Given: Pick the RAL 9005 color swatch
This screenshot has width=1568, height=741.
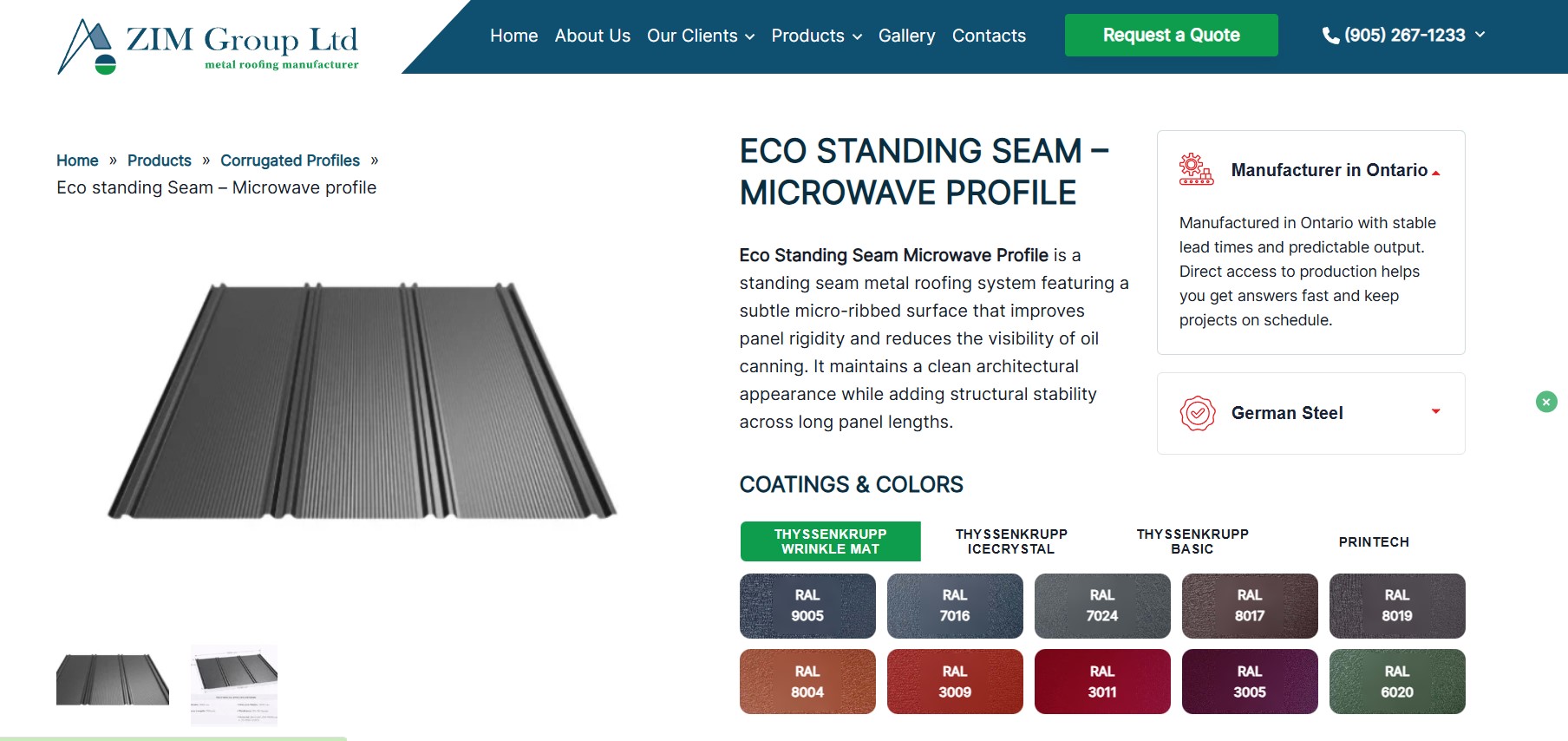Looking at the screenshot, I should click(807, 606).
